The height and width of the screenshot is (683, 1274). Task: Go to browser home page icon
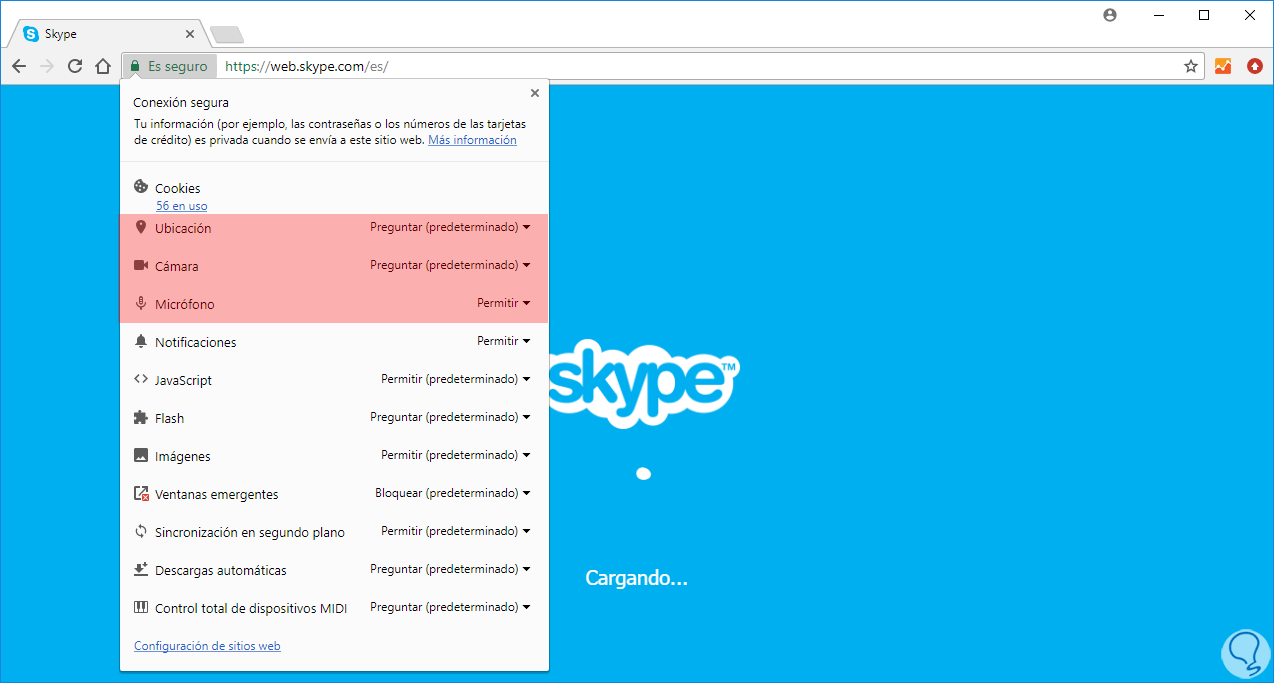pyautogui.click(x=103, y=67)
